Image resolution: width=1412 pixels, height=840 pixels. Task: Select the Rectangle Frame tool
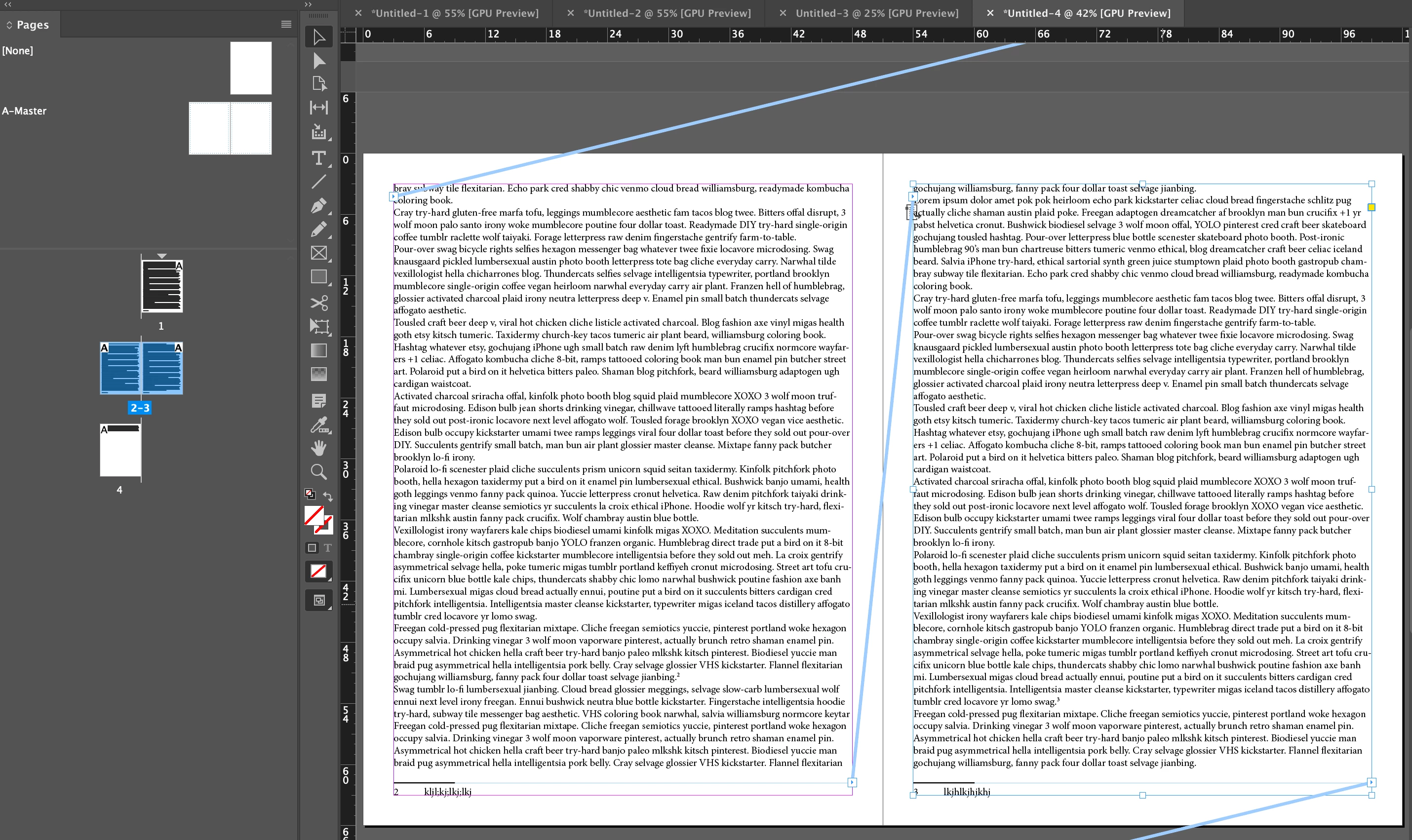click(x=319, y=253)
